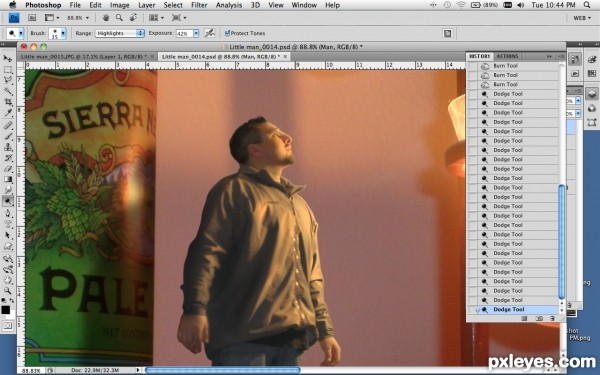Launch Bridge from the application bar
This screenshot has width=600, height=375.
coord(32,18)
